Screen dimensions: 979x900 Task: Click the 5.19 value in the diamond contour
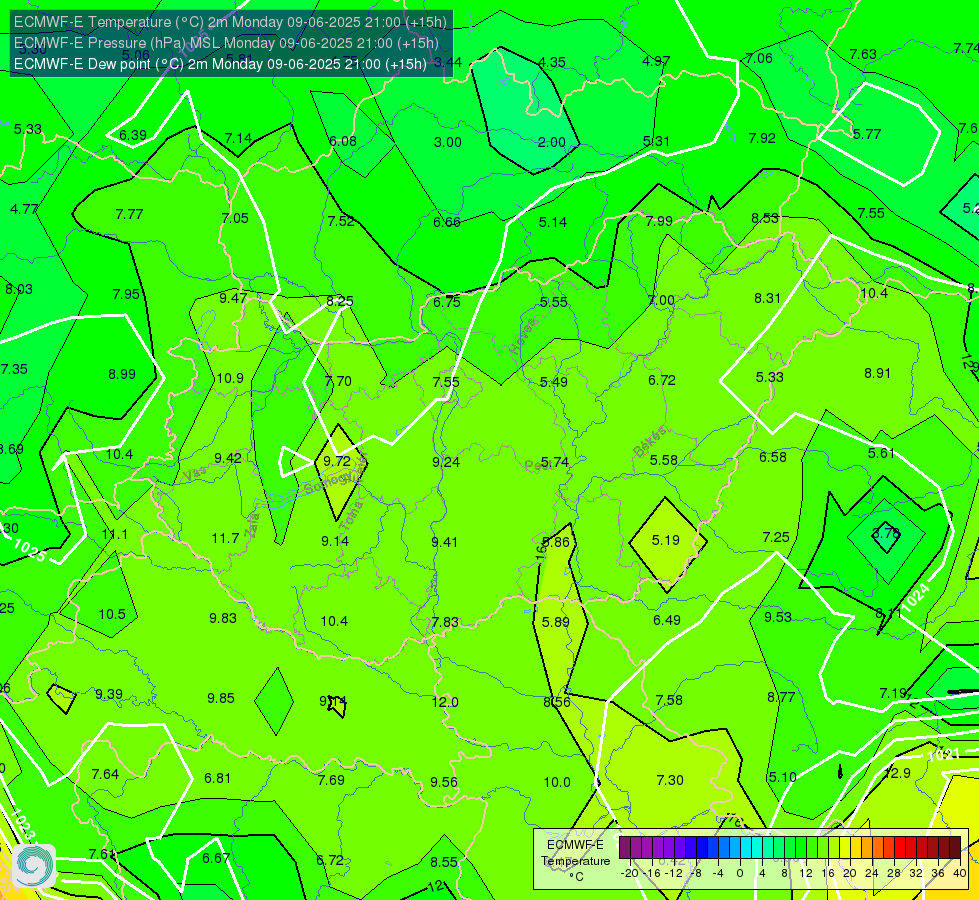tap(666, 540)
